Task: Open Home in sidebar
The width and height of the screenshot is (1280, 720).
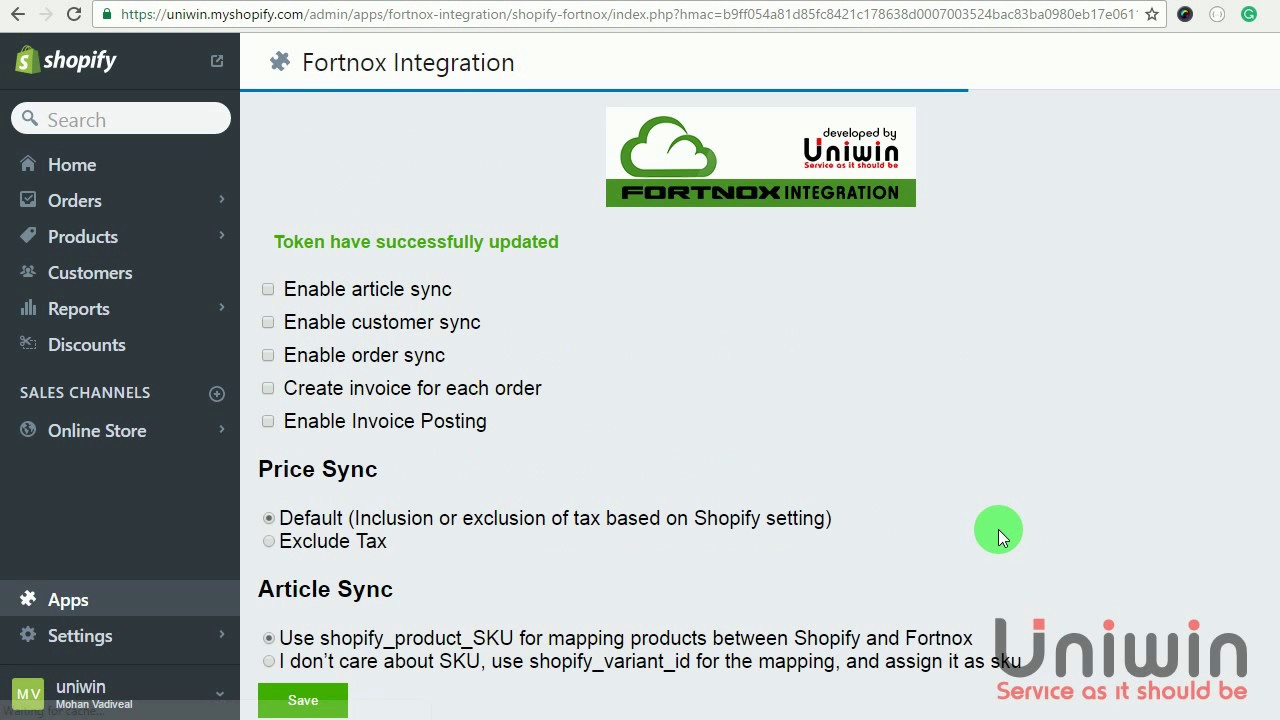Action: click(x=72, y=165)
